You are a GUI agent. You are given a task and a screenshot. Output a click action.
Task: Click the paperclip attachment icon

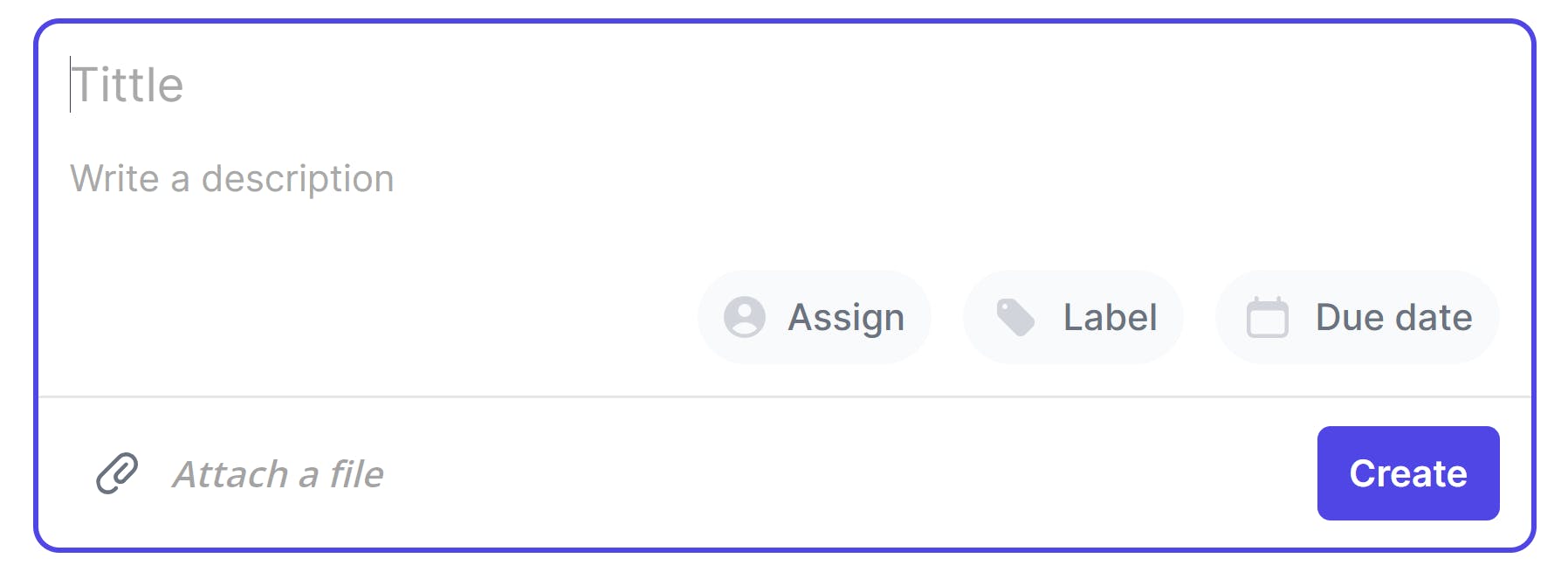click(x=117, y=473)
